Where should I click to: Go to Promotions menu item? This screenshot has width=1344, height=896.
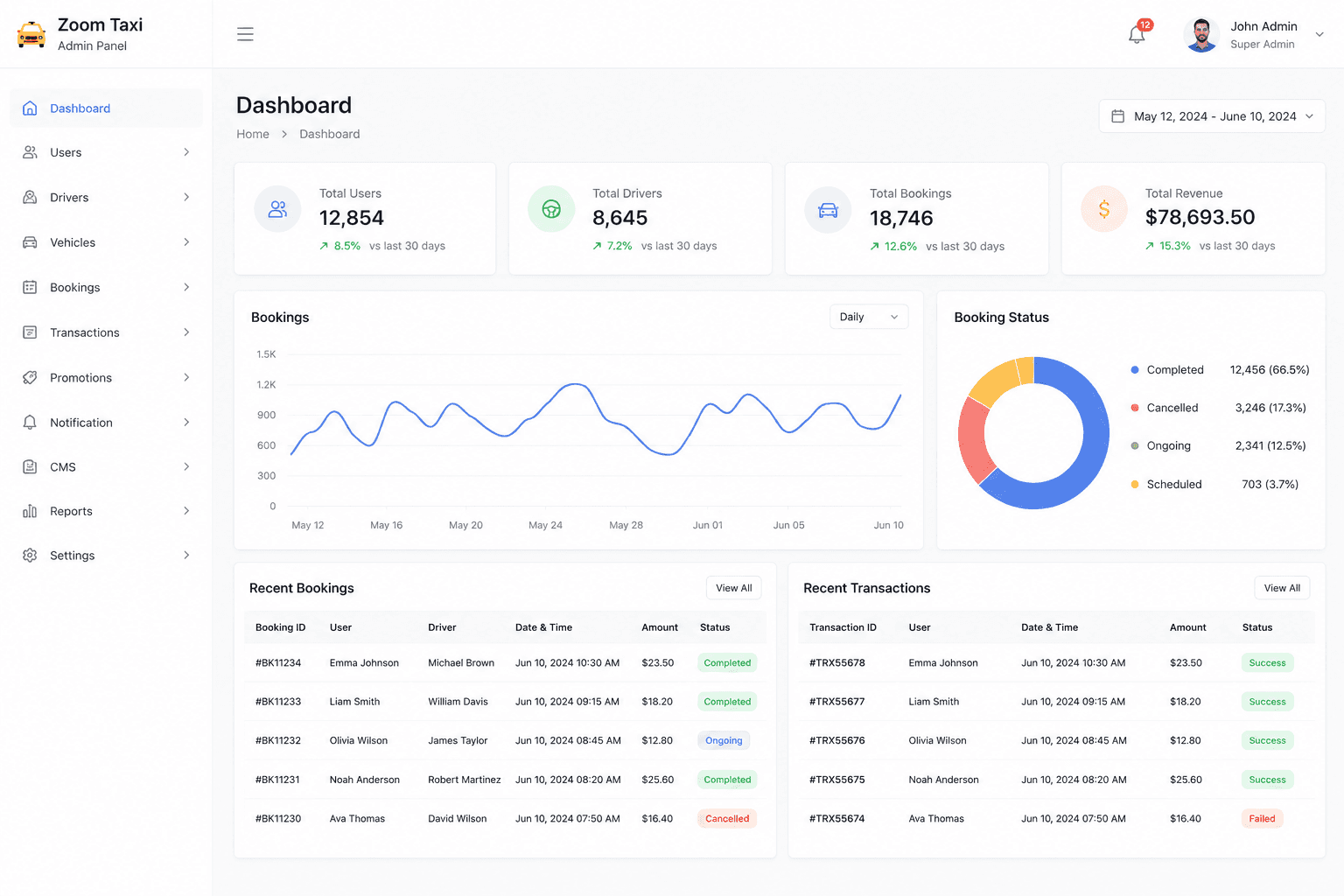[107, 378]
